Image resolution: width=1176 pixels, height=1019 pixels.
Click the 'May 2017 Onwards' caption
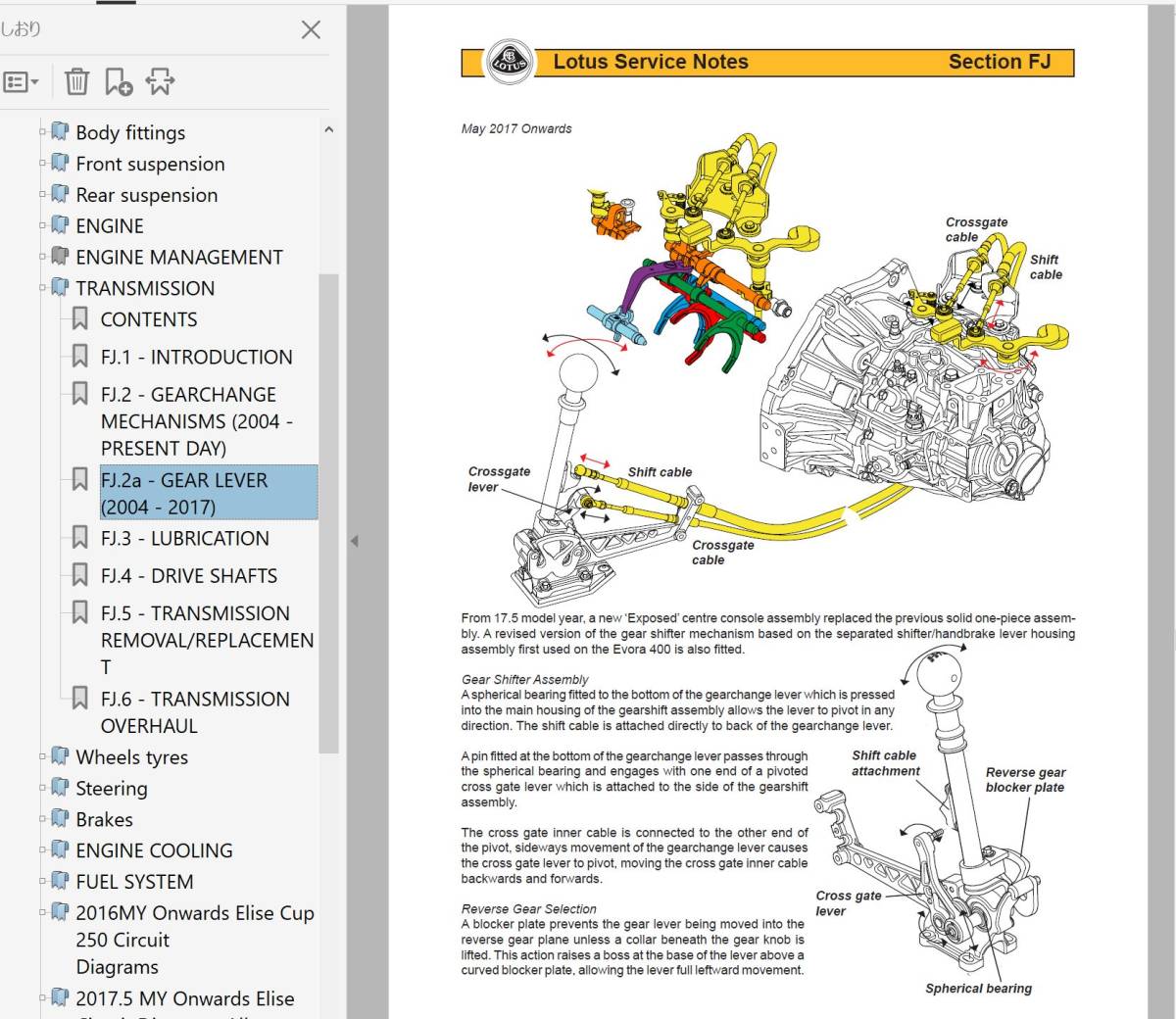[516, 128]
